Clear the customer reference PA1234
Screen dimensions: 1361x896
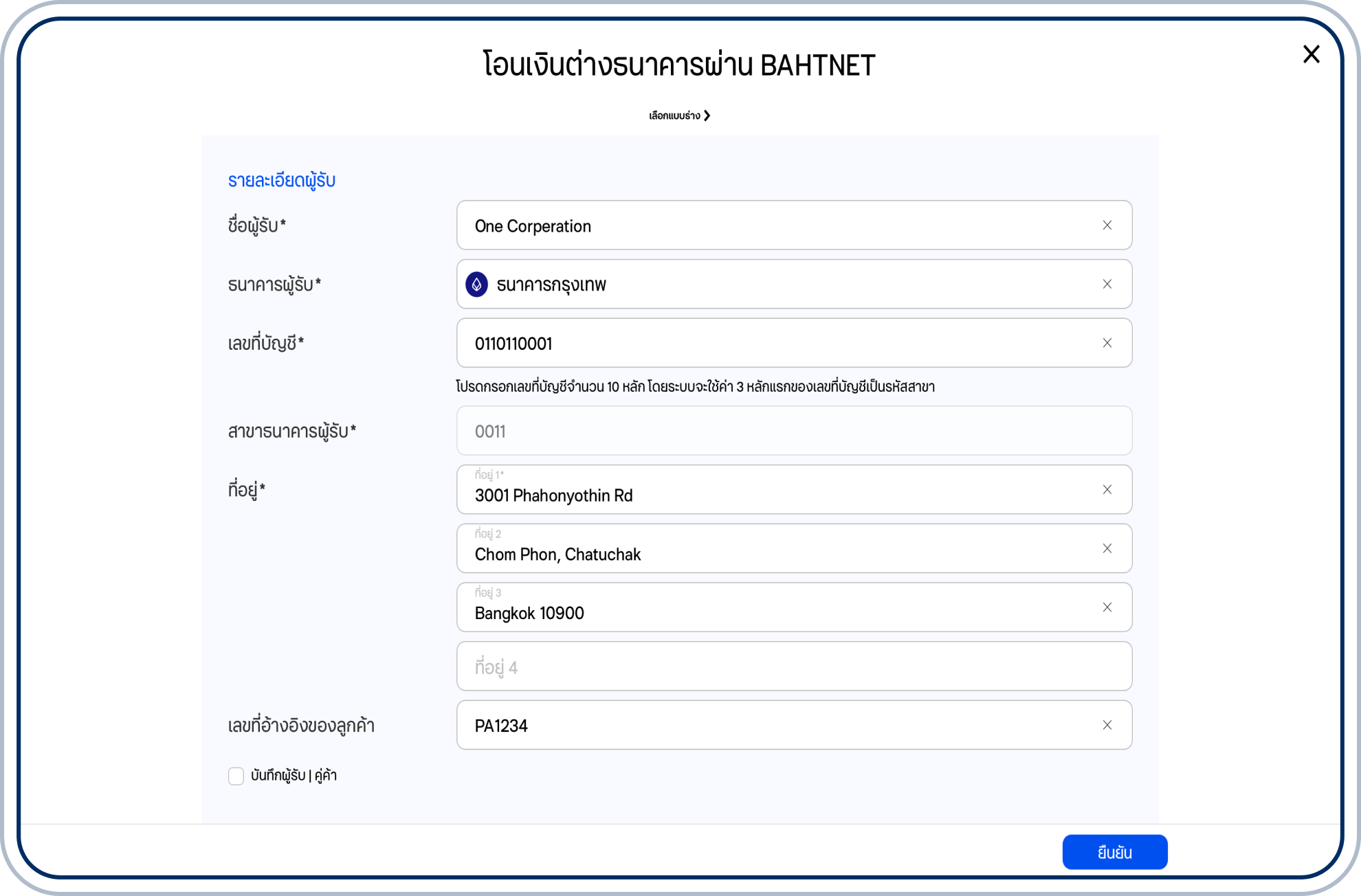point(1107,726)
